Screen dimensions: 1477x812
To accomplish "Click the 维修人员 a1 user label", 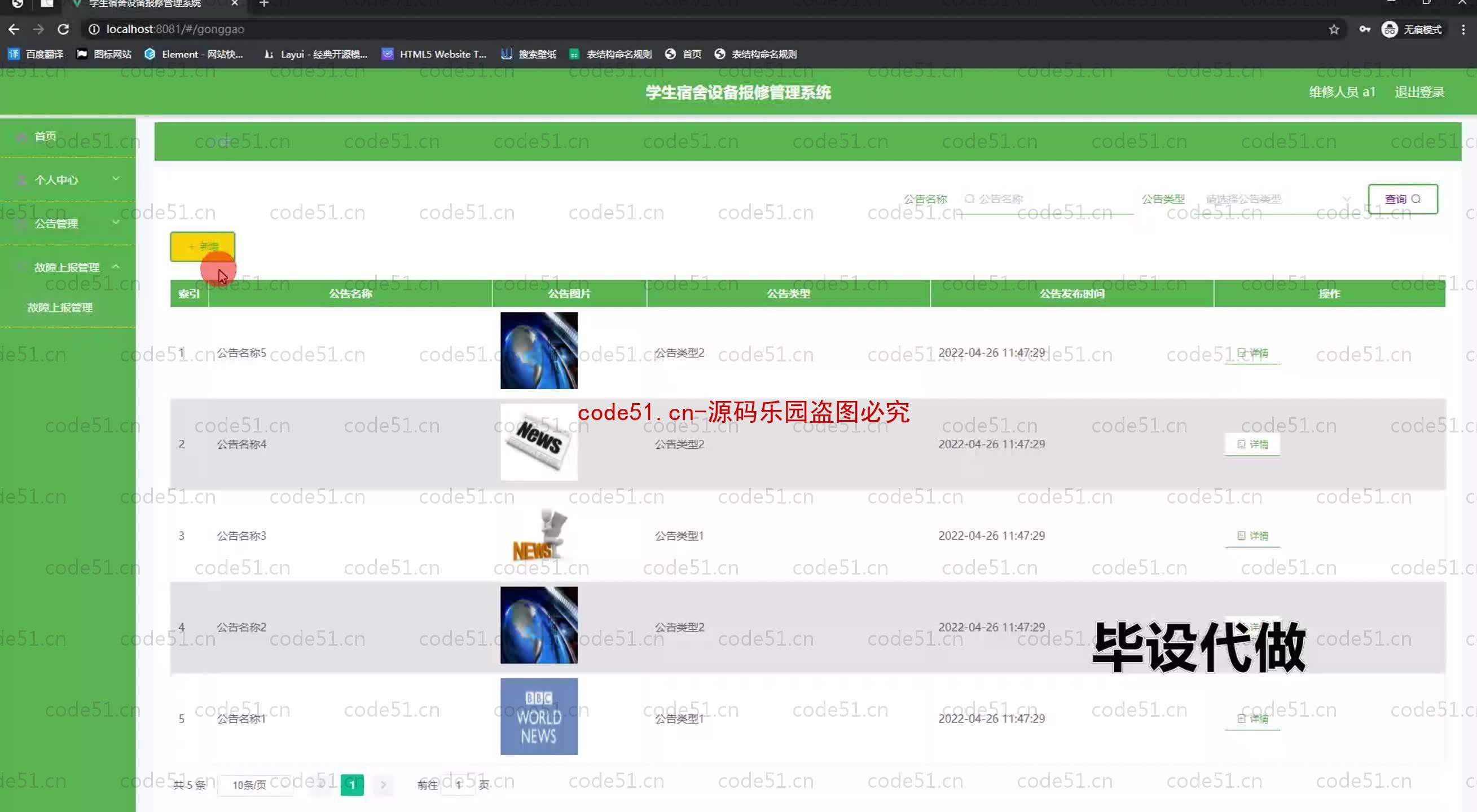I will [x=1342, y=92].
